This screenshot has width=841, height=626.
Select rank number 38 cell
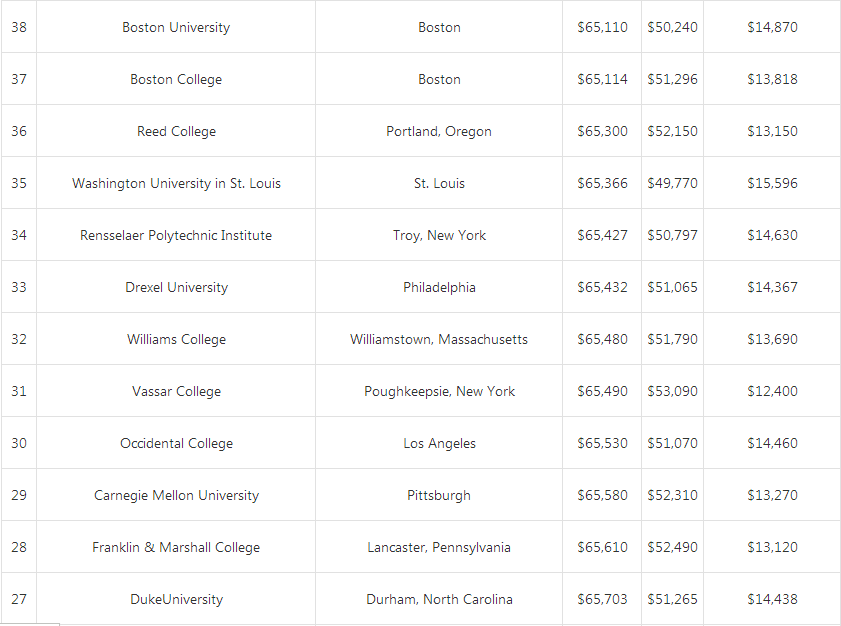click(x=19, y=27)
